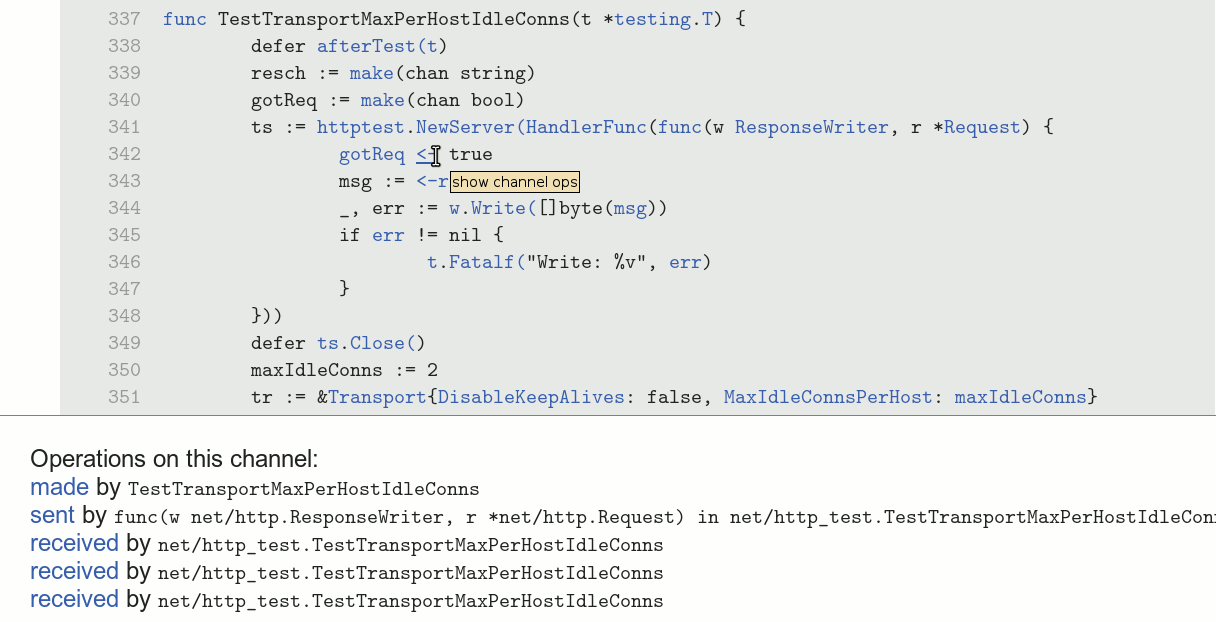Open the 'MaxIdleConnsPerHost' field link
The image size is (1216, 622).
coord(828,397)
